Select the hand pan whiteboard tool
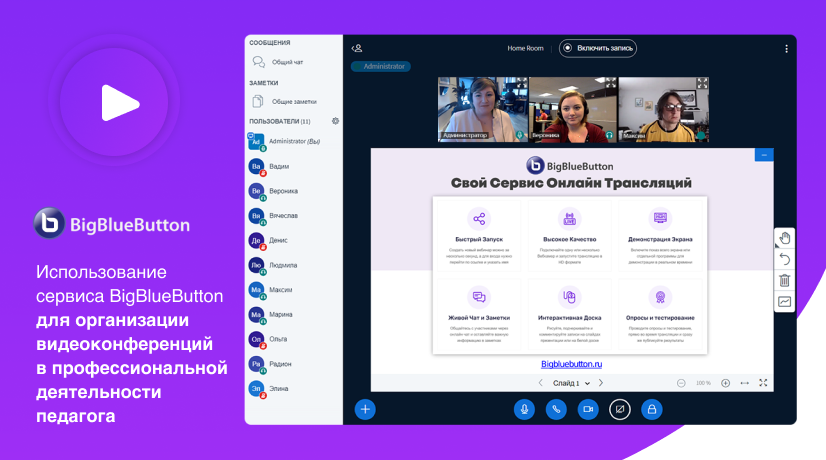This screenshot has height=460, width=826. (x=784, y=238)
